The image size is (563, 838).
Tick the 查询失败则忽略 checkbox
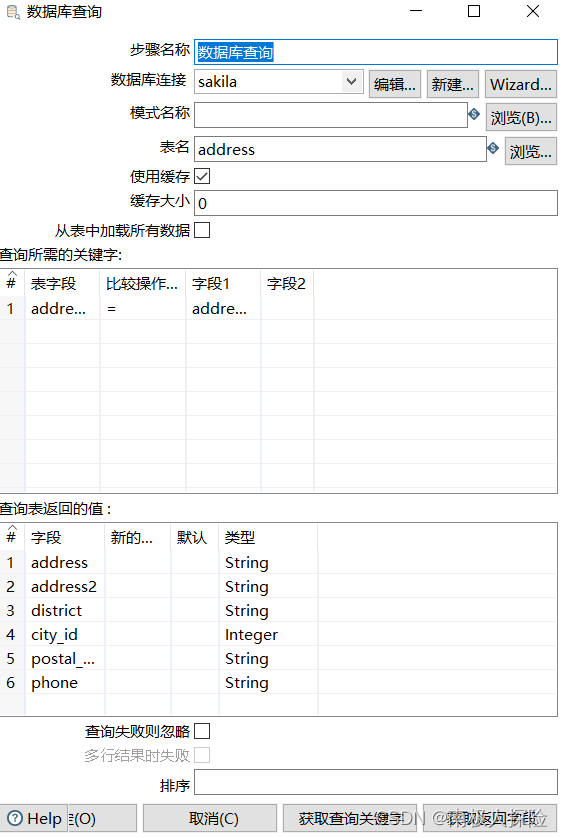202,731
